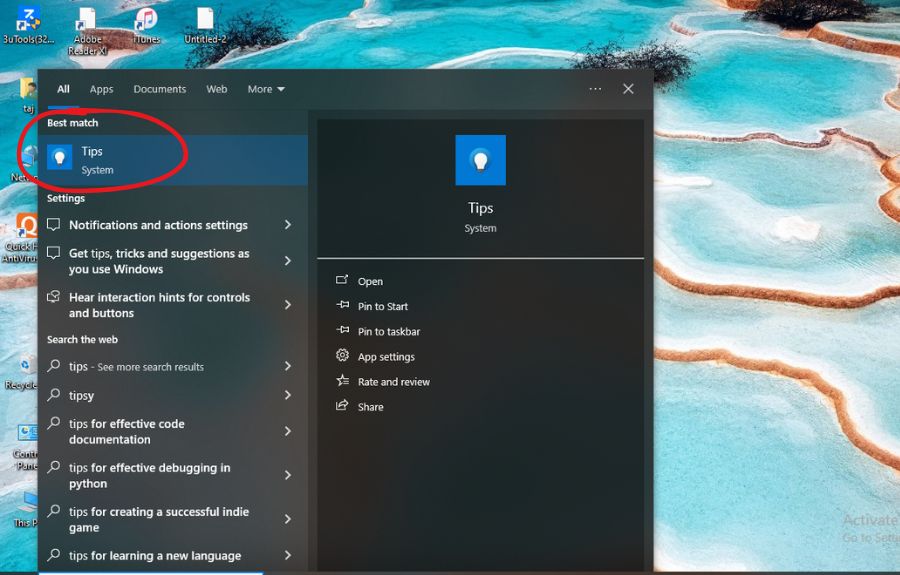Viewport: 900px width, 575px height.
Task: Click search icon next to tipsy
Action: pyautogui.click(x=53, y=394)
